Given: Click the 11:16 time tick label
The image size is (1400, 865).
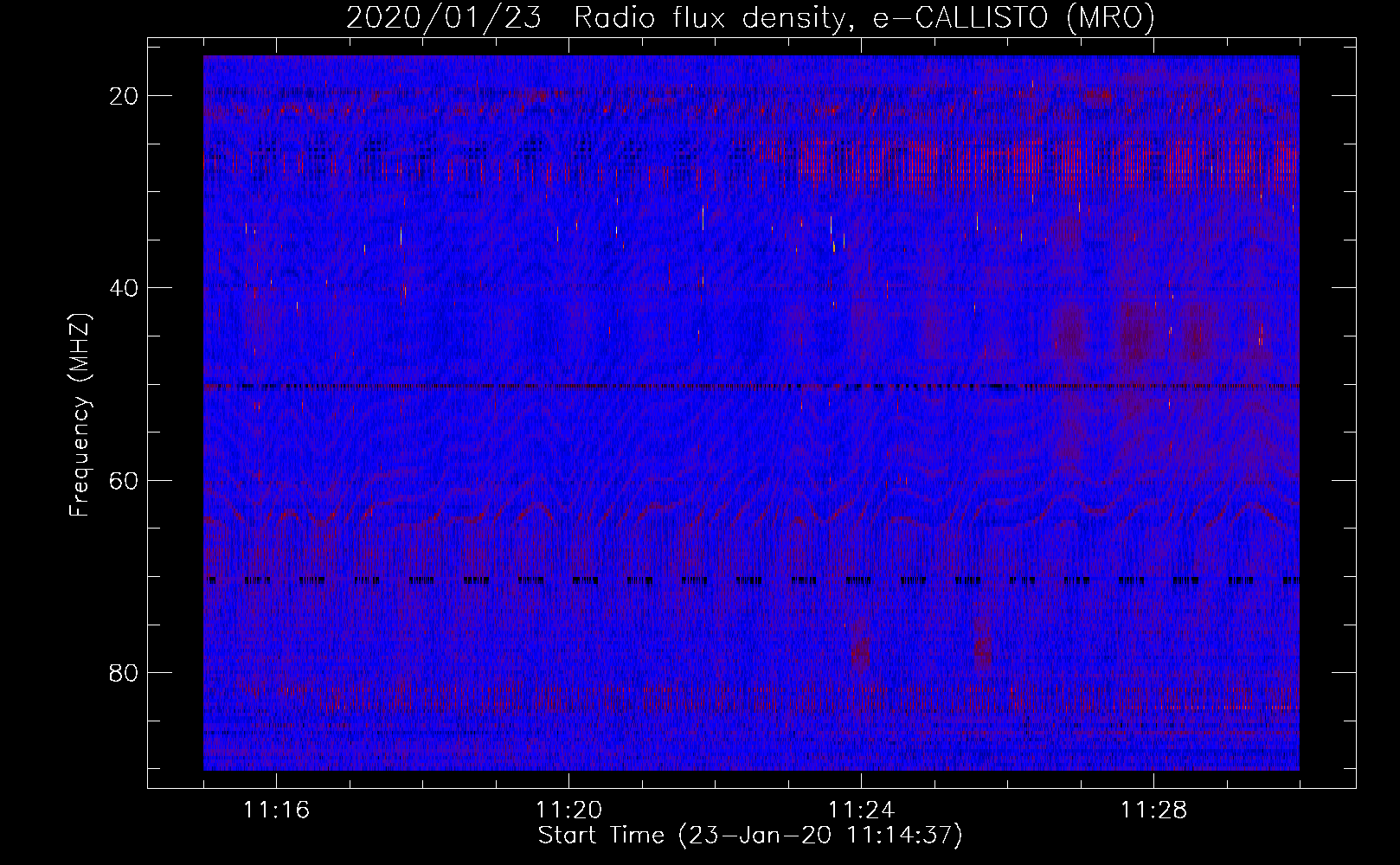Looking at the screenshot, I should [x=276, y=811].
